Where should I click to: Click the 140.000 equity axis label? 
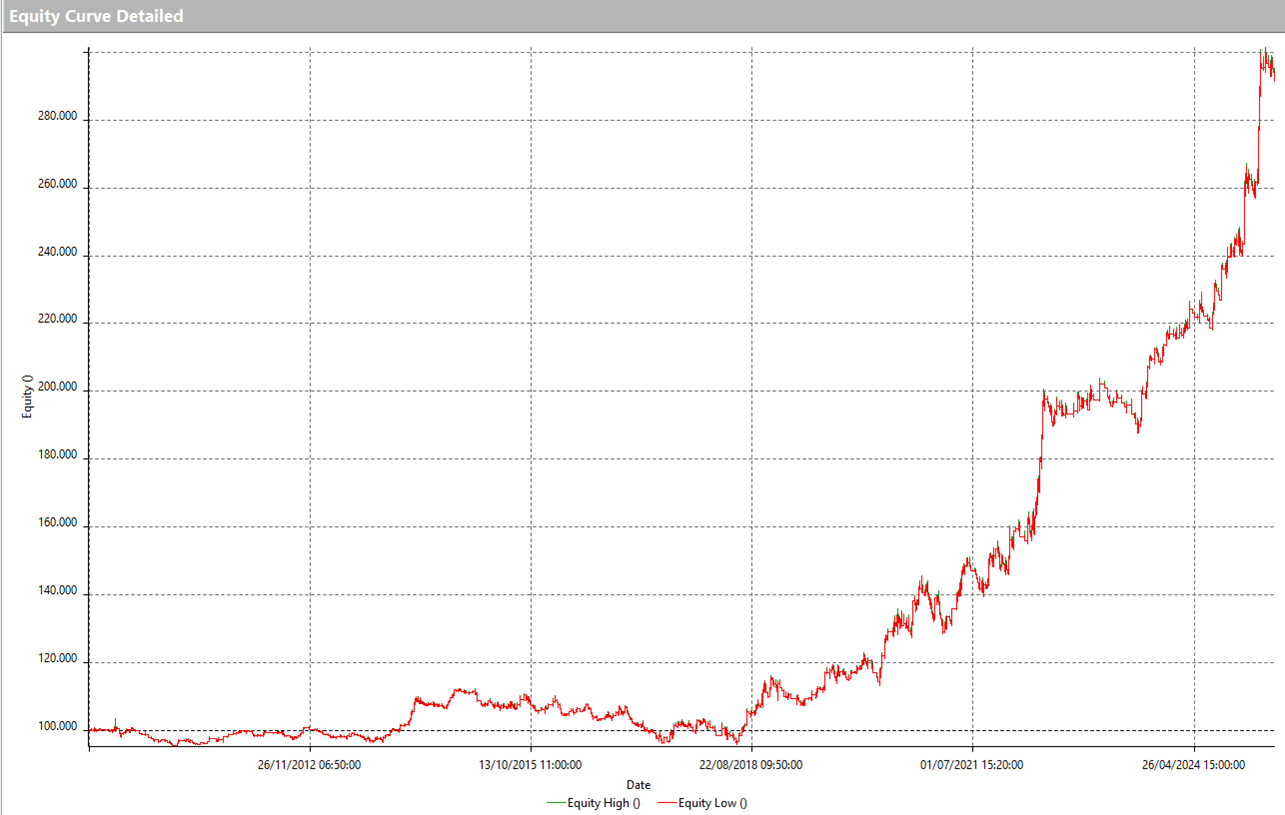click(56, 591)
